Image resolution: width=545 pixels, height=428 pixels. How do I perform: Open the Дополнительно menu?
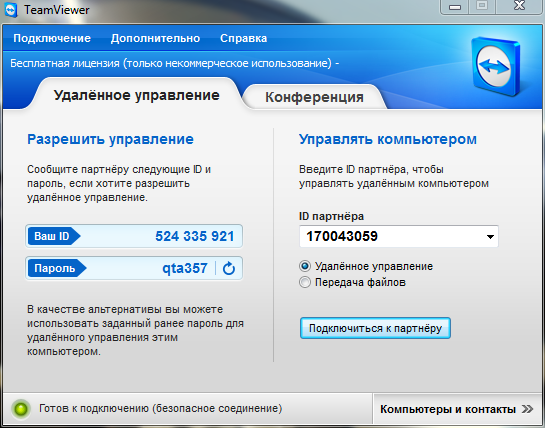coord(155,38)
